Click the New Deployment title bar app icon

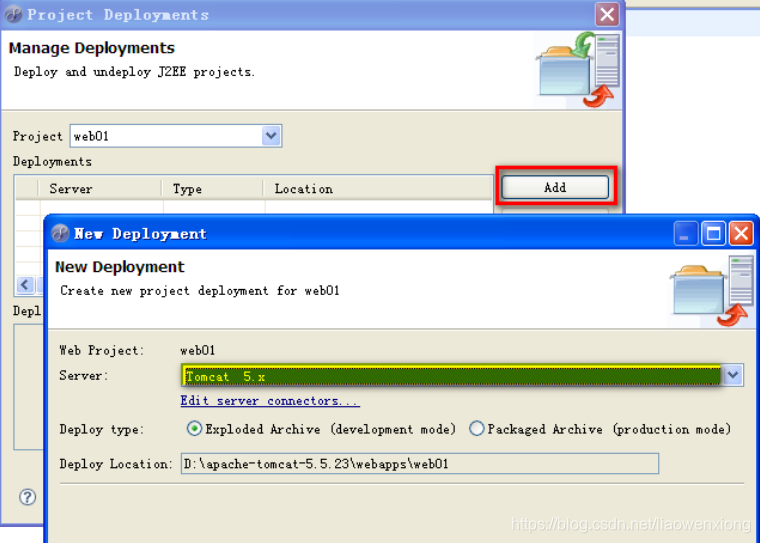(61, 233)
